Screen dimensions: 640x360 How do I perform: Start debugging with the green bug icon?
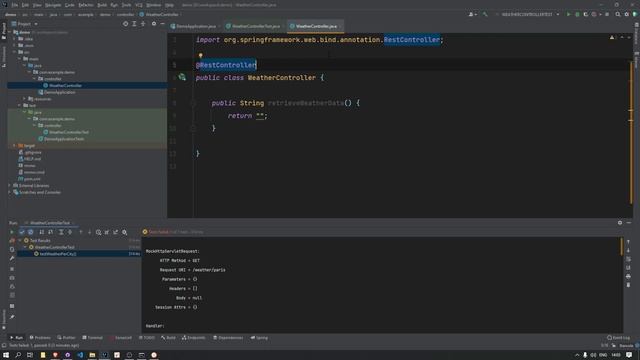click(x=577, y=14)
